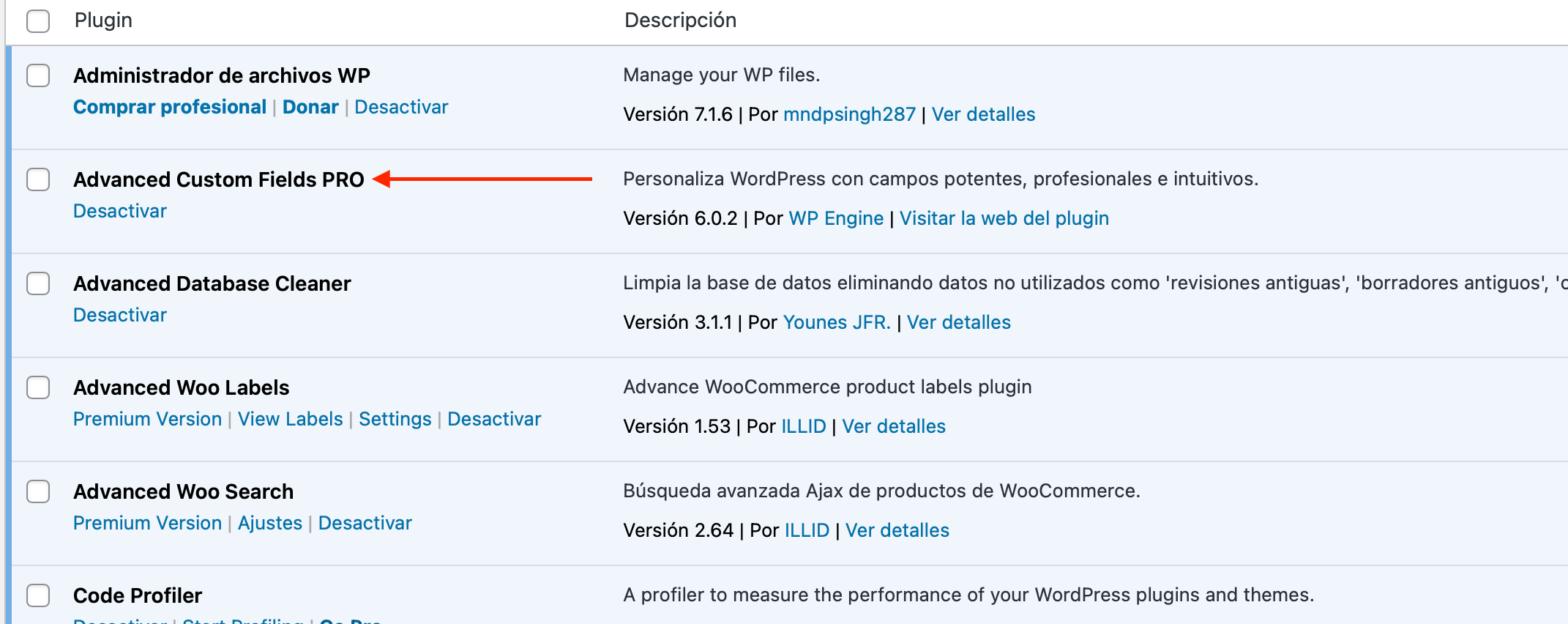This screenshot has height=624, width=1568.
Task: View details for Advanced Woo Labels
Action: (893, 426)
